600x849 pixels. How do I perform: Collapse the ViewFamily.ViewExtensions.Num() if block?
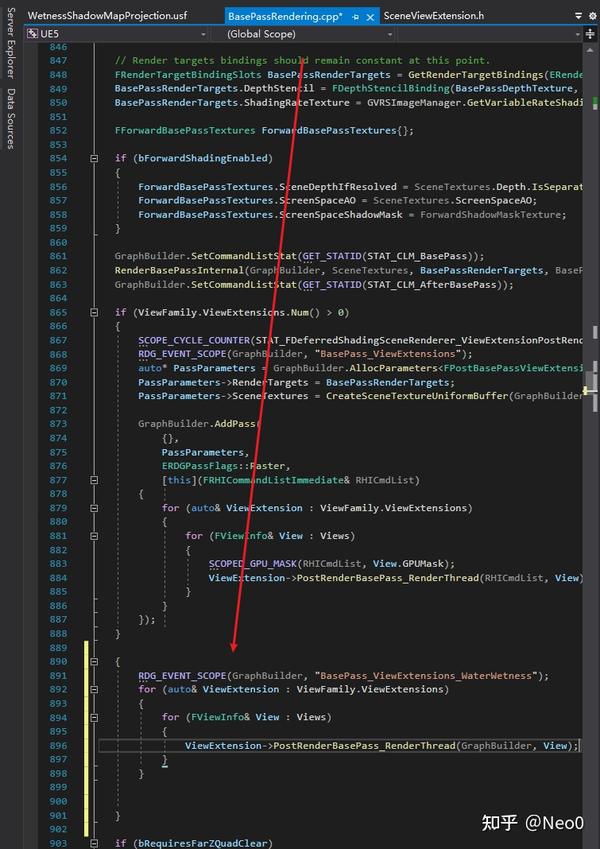[x=94, y=312]
